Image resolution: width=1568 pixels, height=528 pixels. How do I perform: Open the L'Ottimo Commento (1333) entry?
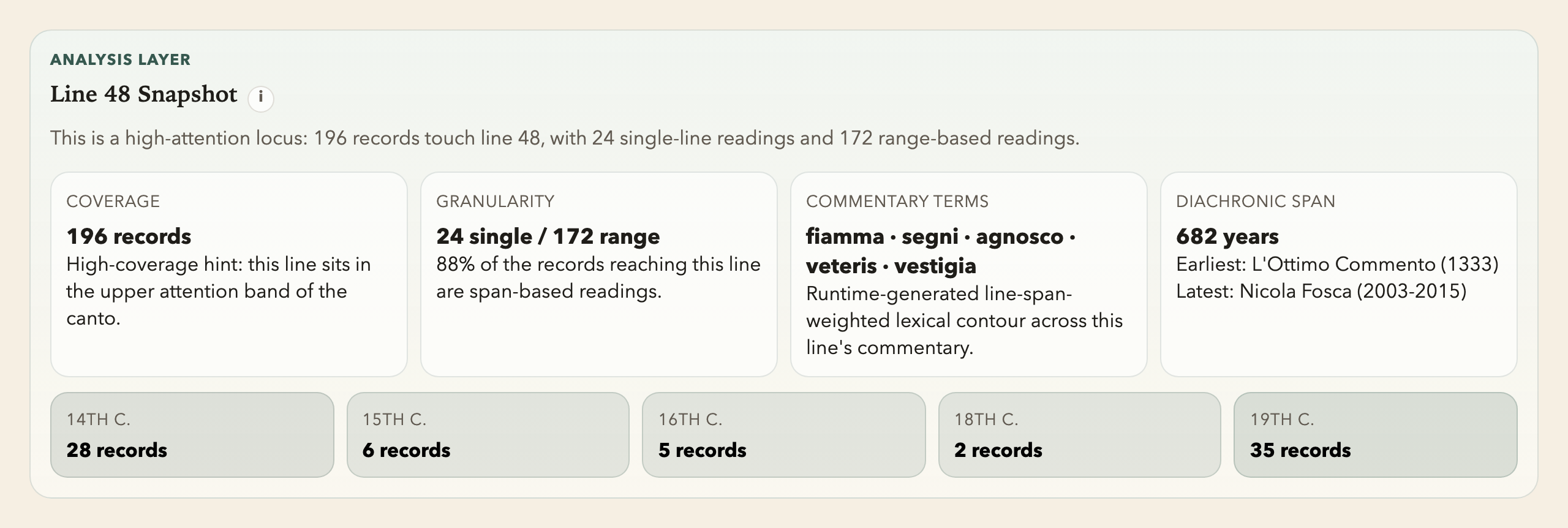1335,265
